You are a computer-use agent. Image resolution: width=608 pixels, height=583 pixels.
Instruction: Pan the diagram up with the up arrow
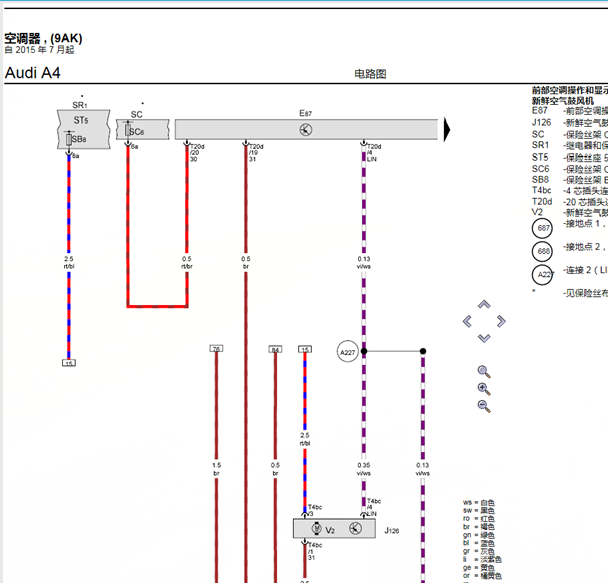tap(484, 304)
